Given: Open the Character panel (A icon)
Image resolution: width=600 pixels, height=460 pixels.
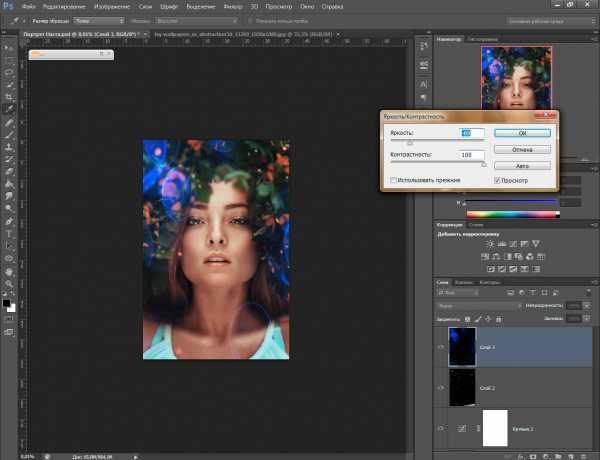Looking at the screenshot, I should point(424,85).
